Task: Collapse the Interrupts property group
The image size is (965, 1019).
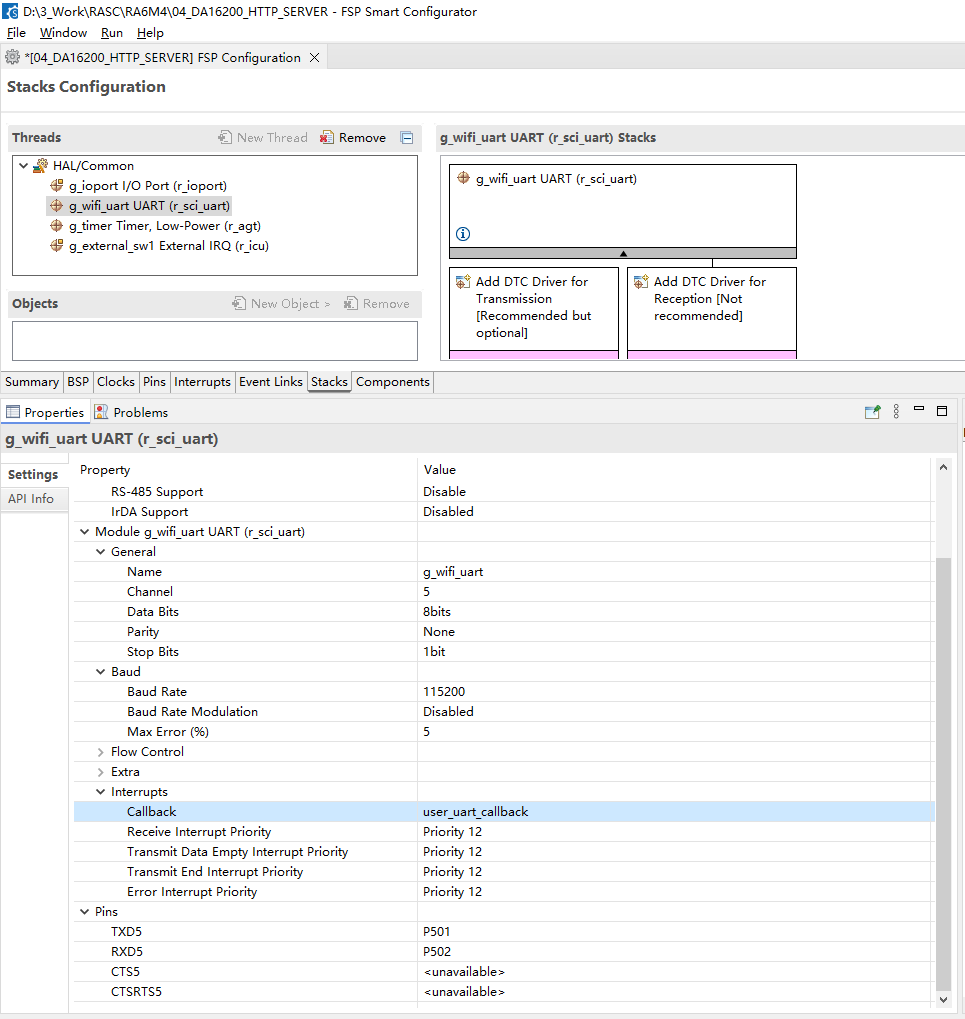Action: [101, 792]
